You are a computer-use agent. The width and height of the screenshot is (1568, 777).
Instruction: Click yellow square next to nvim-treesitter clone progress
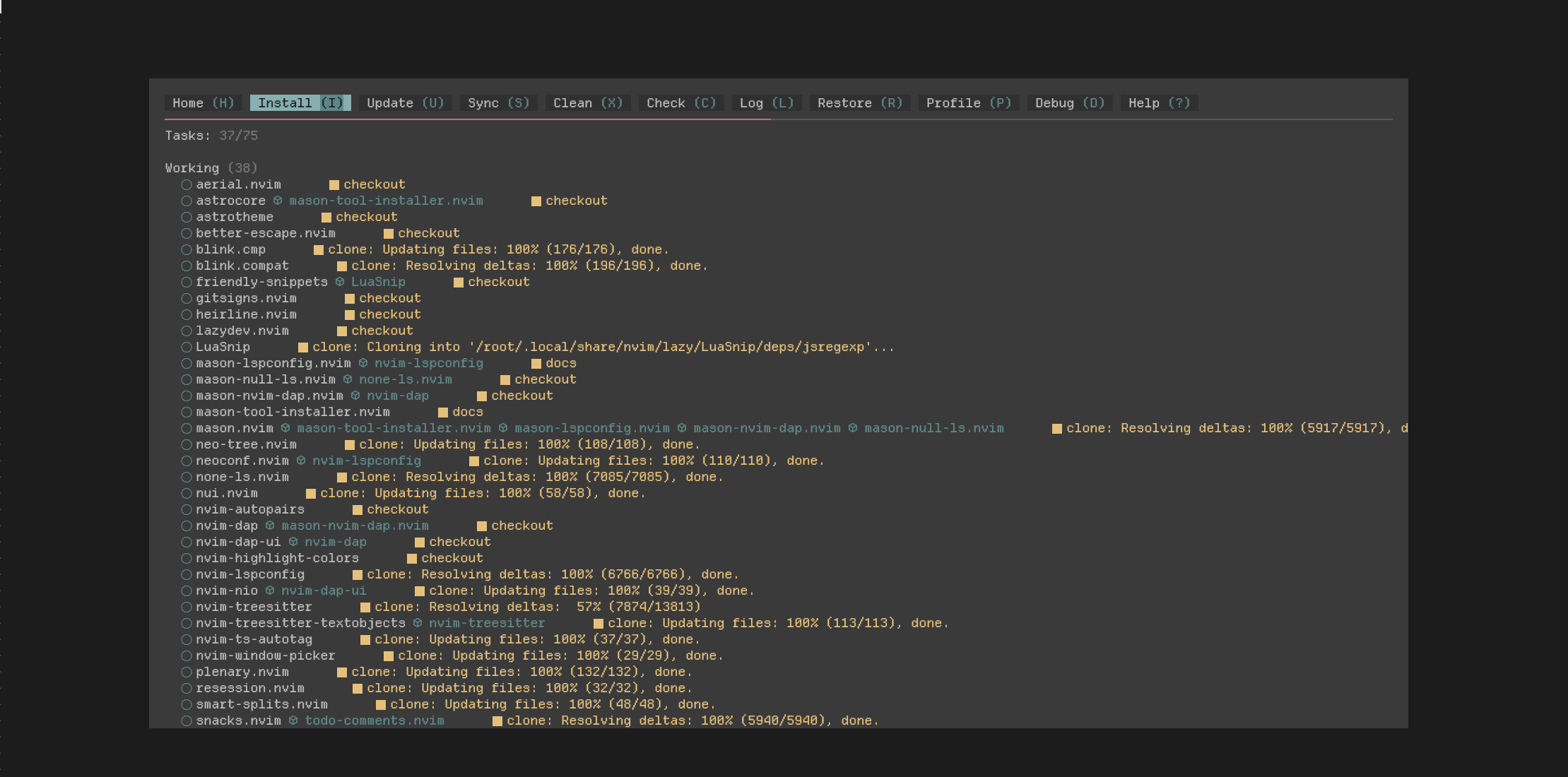coord(365,607)
